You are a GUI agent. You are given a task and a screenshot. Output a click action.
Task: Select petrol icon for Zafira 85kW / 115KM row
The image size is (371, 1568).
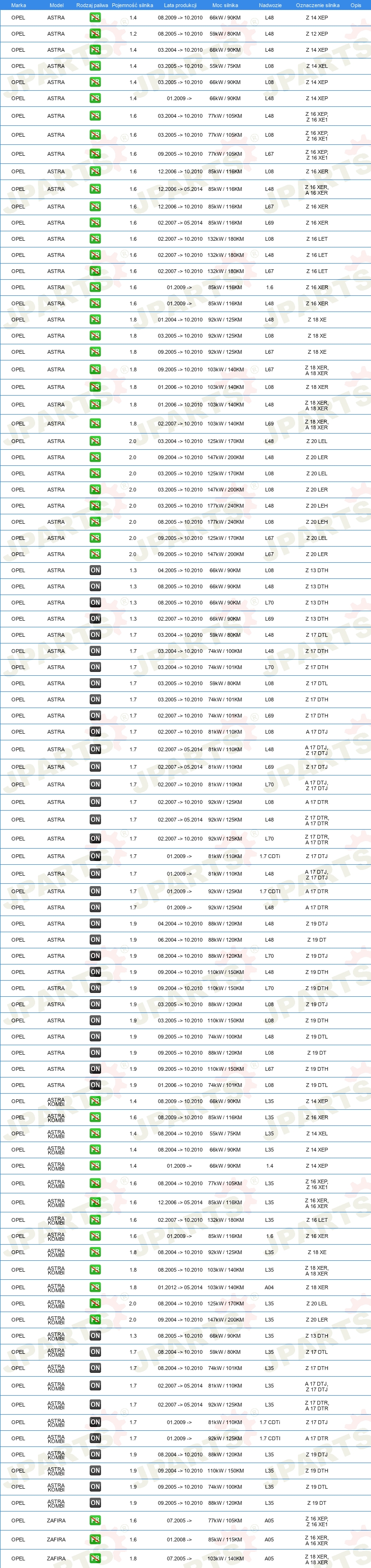coord(95,1540)
